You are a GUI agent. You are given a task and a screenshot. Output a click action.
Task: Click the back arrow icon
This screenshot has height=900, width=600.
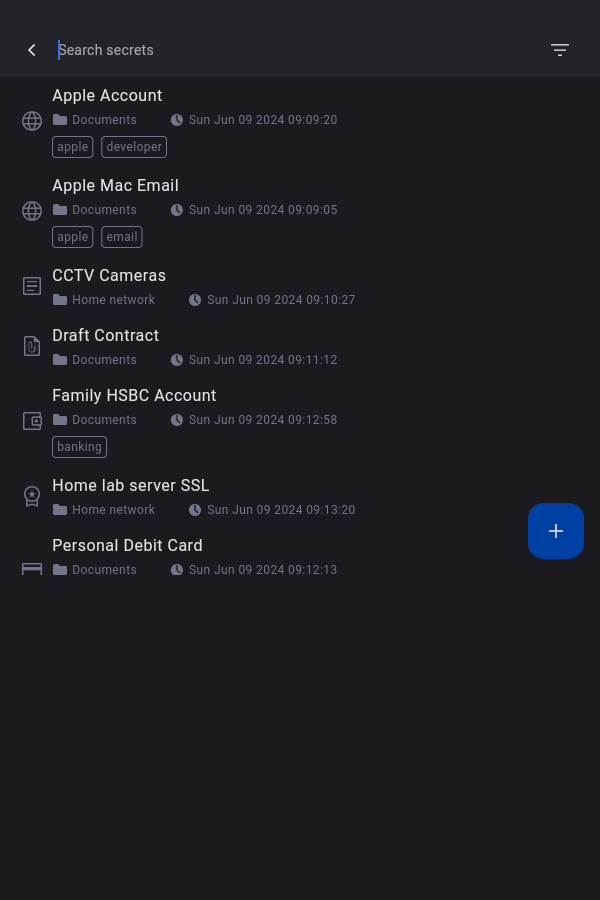click(32, 50)
